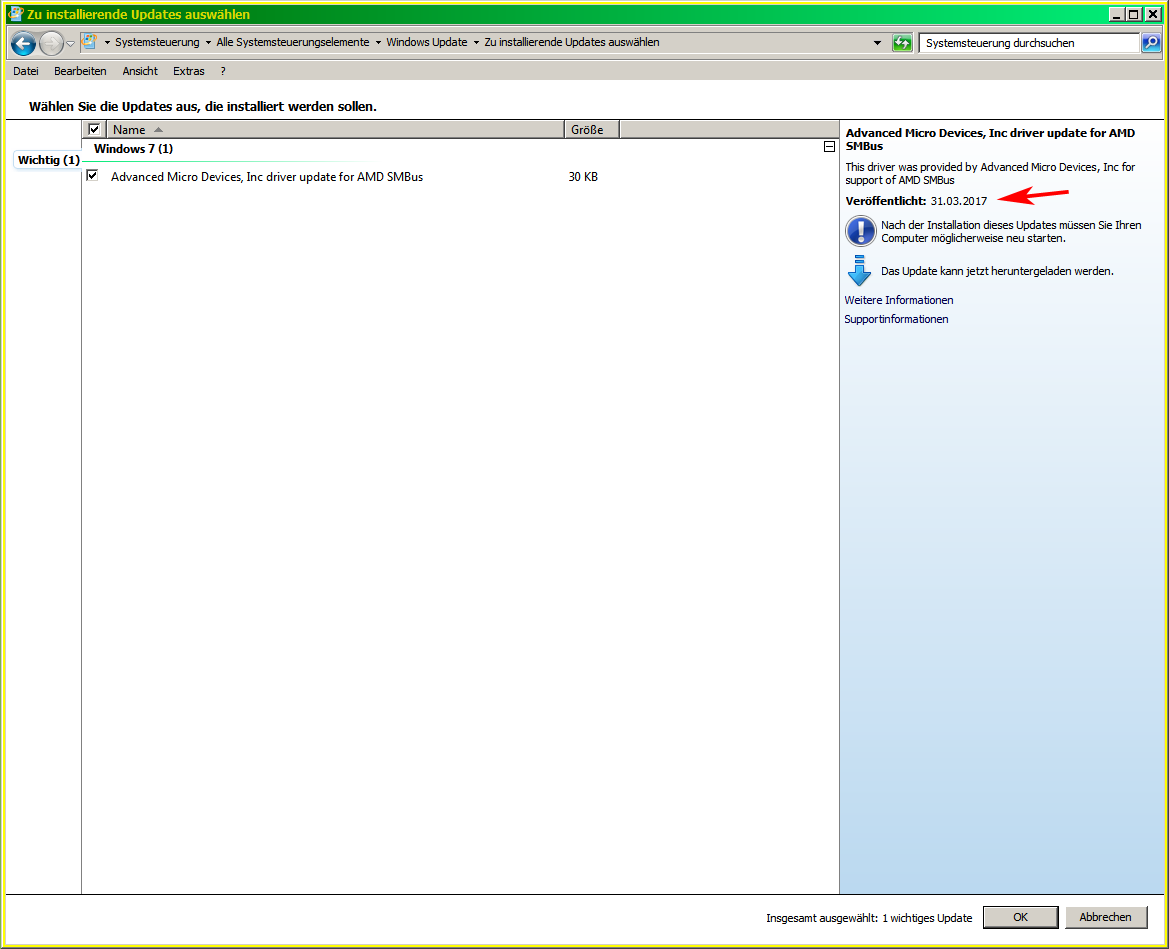Open the Datei menu

26,71
